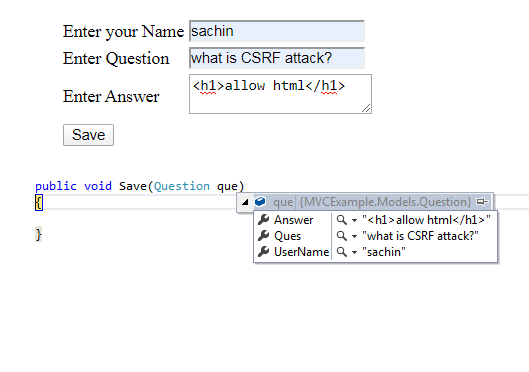Open visualizer dropdown arrow for Ques row
This screenshot has width=529, height=372.
[x=354, y=236]
